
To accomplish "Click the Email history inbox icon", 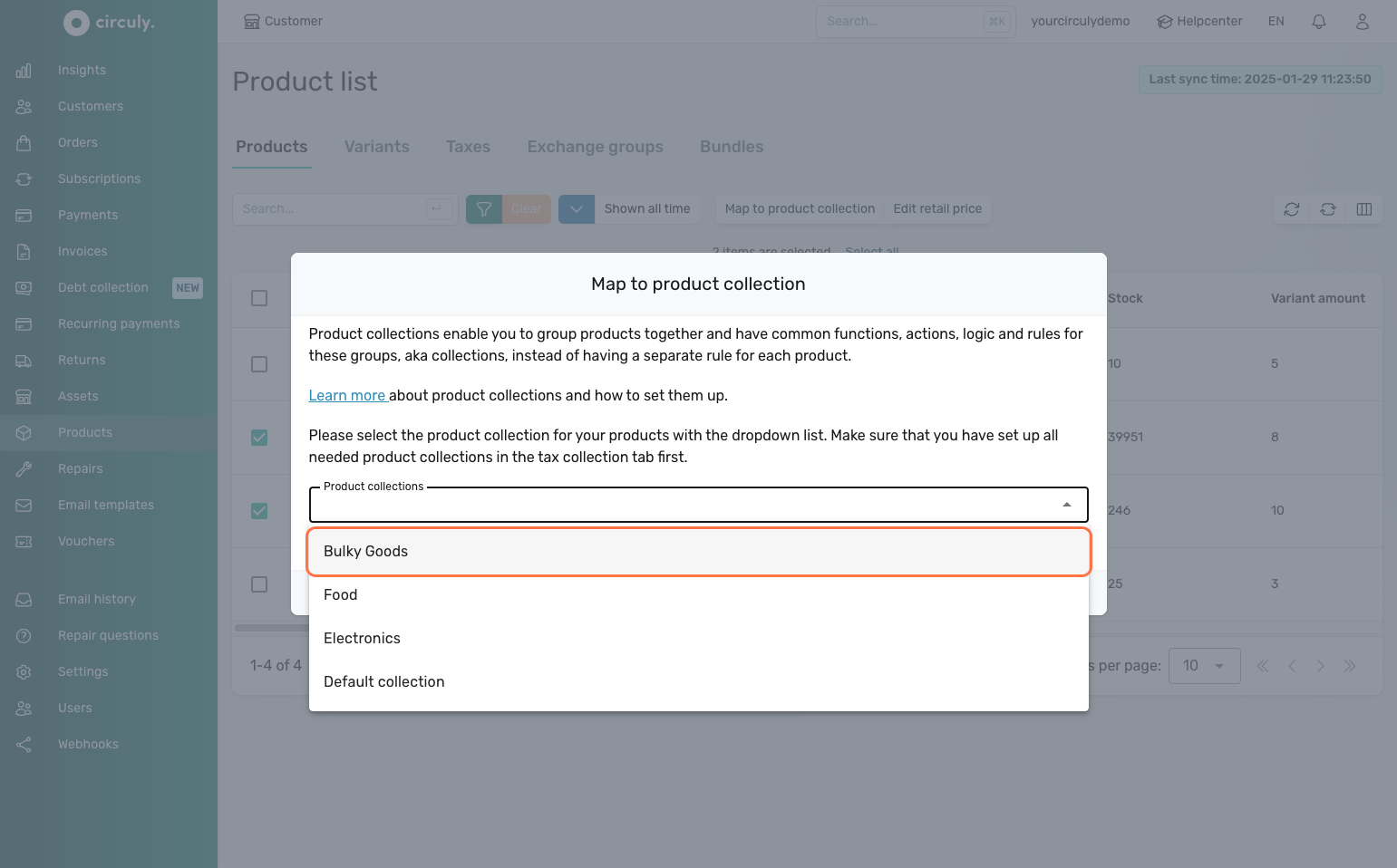I will (x=24, y=599).
